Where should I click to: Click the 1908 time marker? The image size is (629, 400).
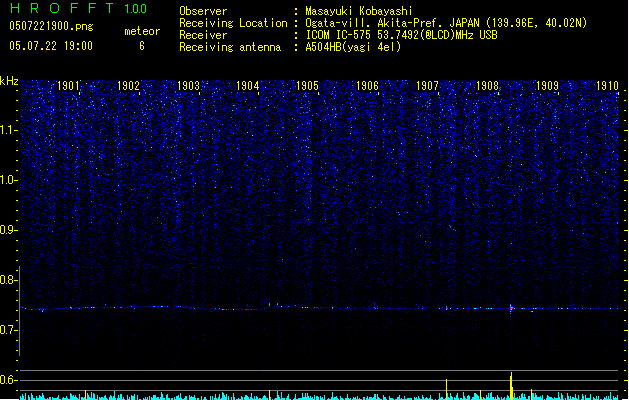pos(487,86)
